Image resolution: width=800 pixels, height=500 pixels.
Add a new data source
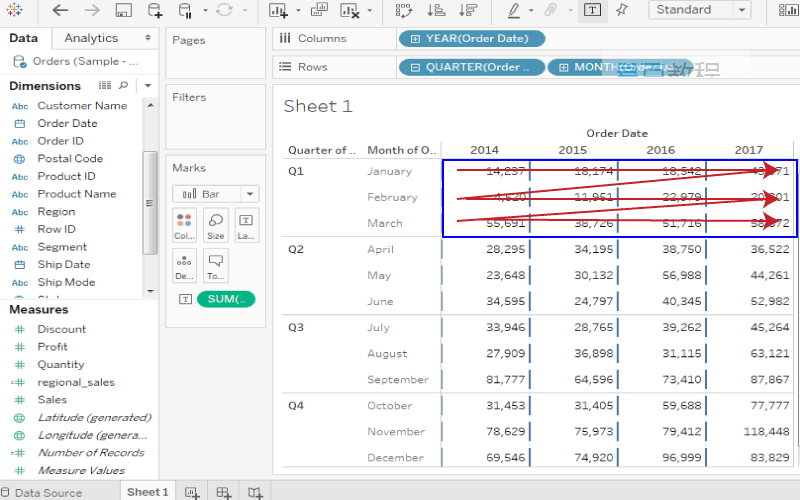point(155,10)
